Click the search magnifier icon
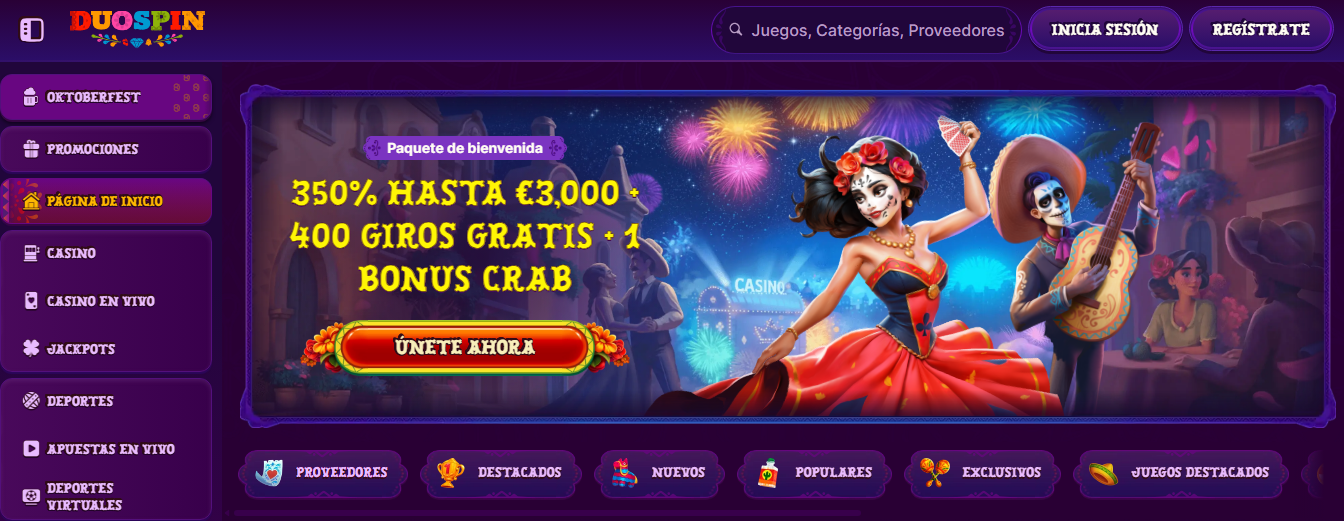 736,30
